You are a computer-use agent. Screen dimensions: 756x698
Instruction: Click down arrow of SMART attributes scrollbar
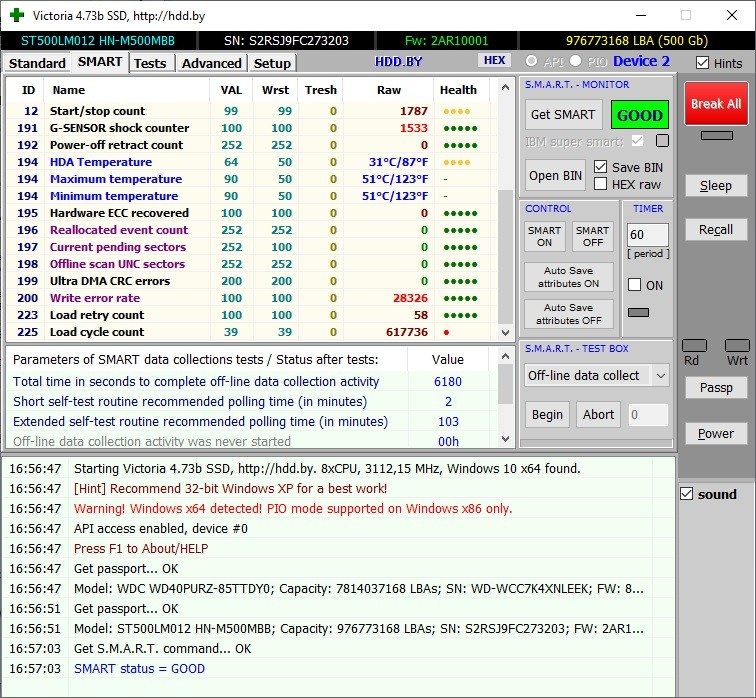pyautogui.click(x=505, y=332)
